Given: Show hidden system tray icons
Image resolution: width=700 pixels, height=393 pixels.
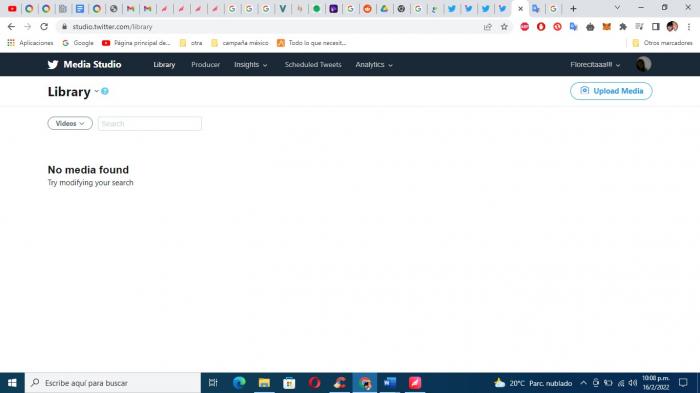Looking at the screenshot, I should coord(583,383).
